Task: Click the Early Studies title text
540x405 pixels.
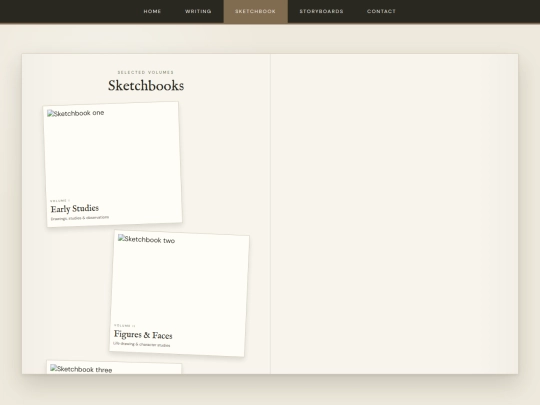Action: point(75,209)
